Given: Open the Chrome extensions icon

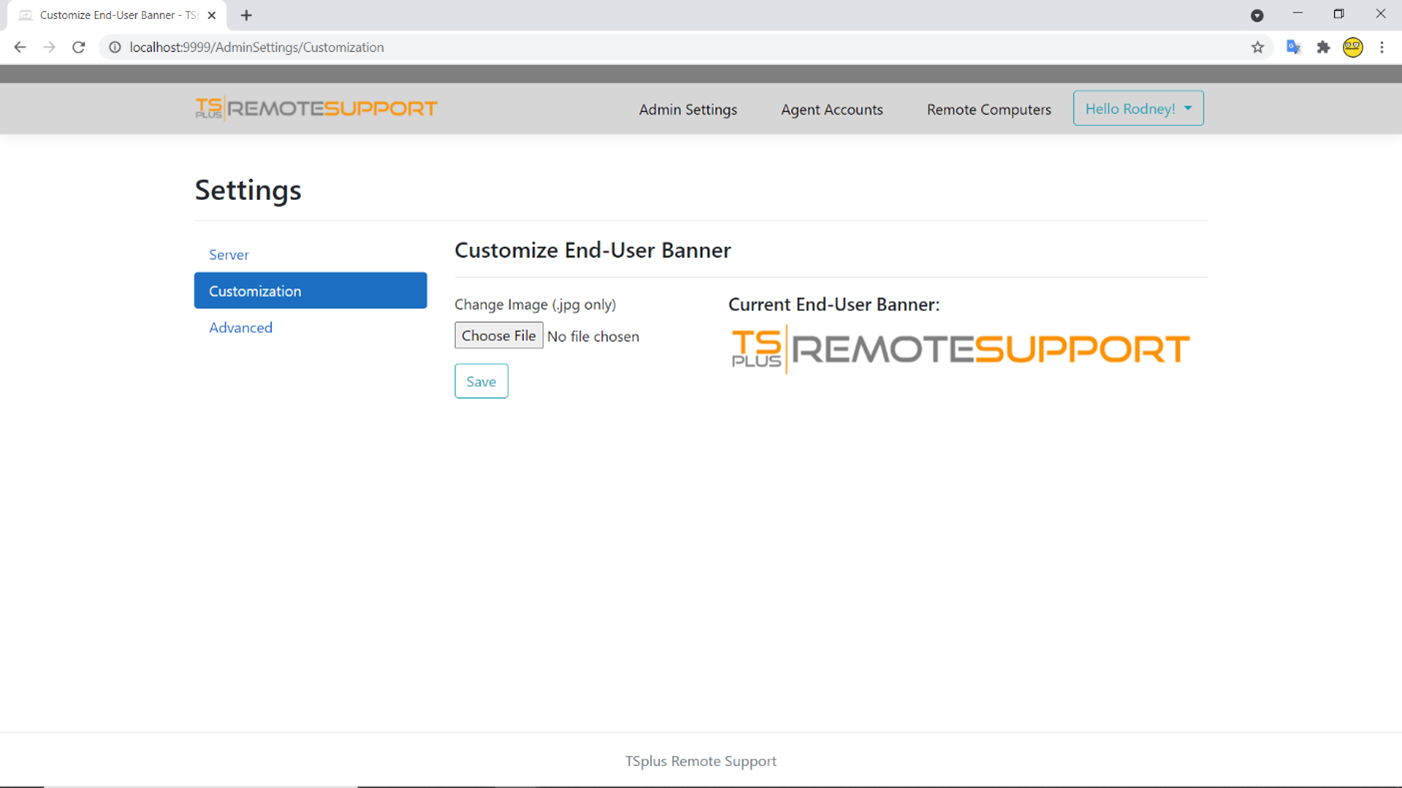Looking at the screenshot, I should pyautogui.click(x=1323, y=47).
